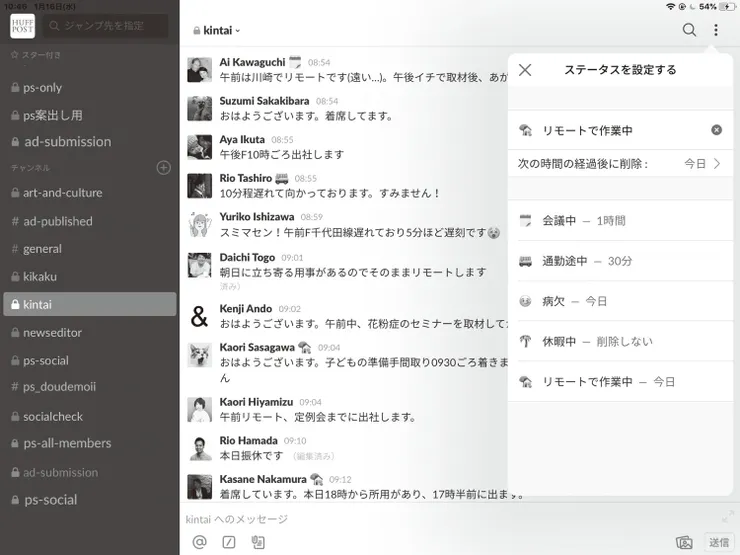Expand the message composer with arrows icon
This screenshot has height=555, width=740.
pos(727,517)
